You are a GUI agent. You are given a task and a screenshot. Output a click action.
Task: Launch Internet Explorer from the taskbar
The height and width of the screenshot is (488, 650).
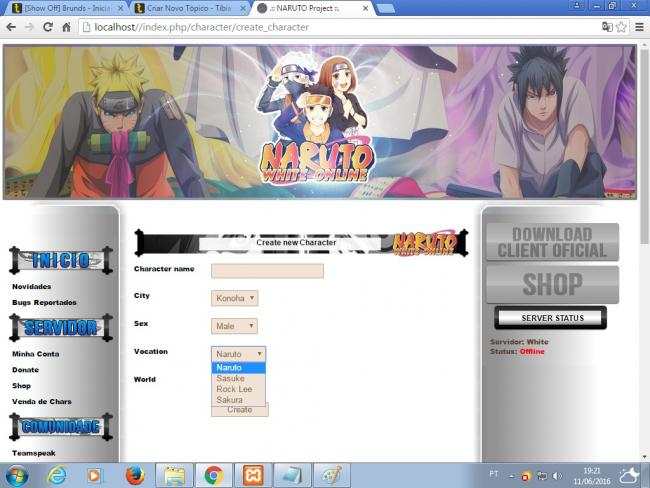pos(56,476)
